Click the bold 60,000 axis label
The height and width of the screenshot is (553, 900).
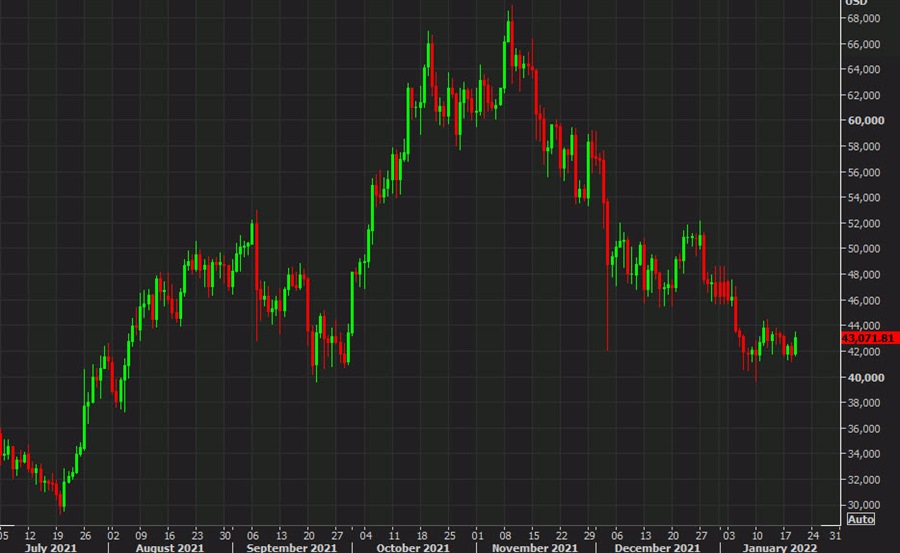coord(862,121)
